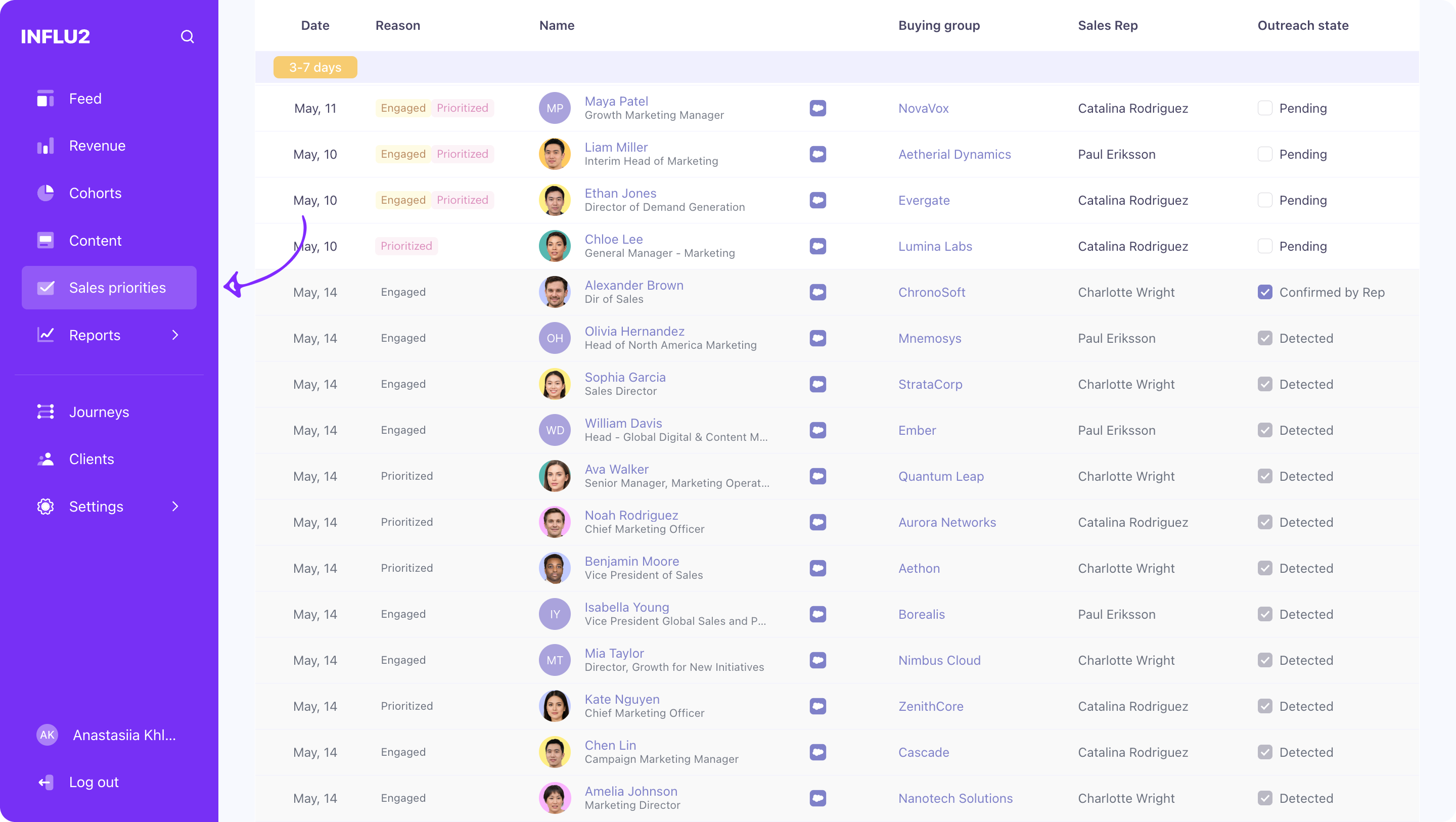Image resolution: width=1456 pixels, height=822 pixels.
Task: Open the CRM icon for Isabella Young
Action: (817, 614)
